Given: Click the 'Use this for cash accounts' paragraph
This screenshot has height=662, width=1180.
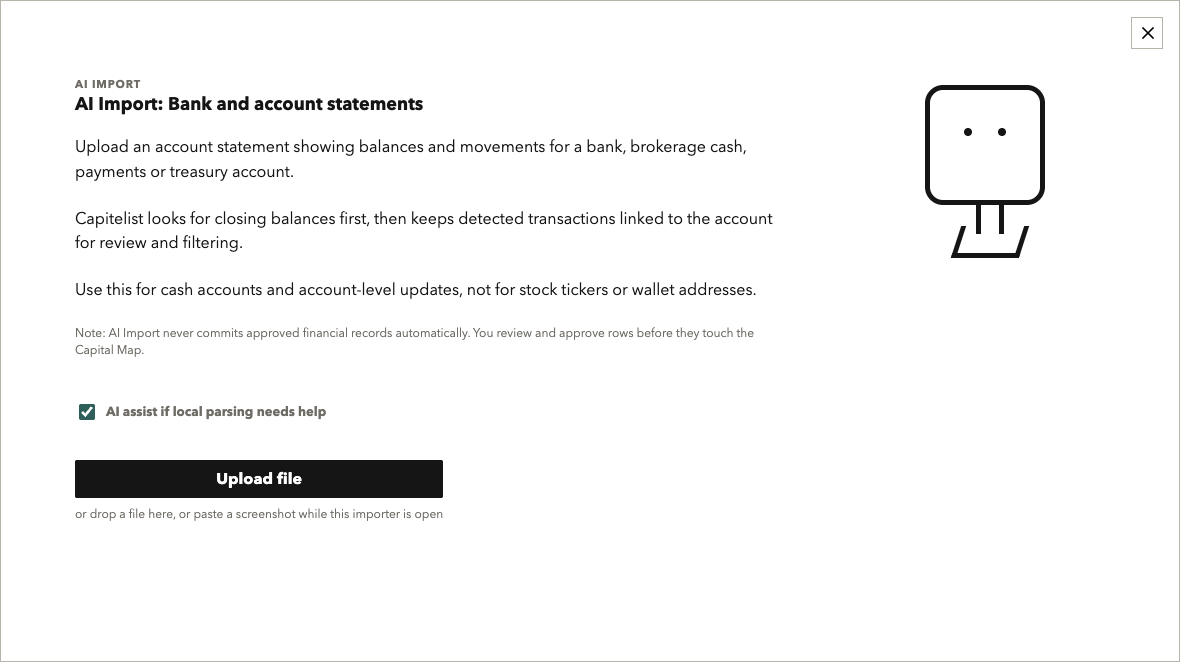Looking at the screenshot, I should coord(415,290).
